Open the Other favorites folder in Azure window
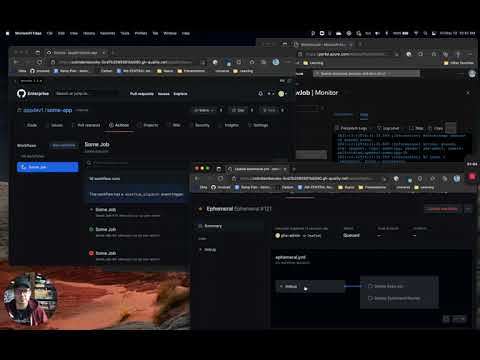480x360 pixels. pos(459,63)
